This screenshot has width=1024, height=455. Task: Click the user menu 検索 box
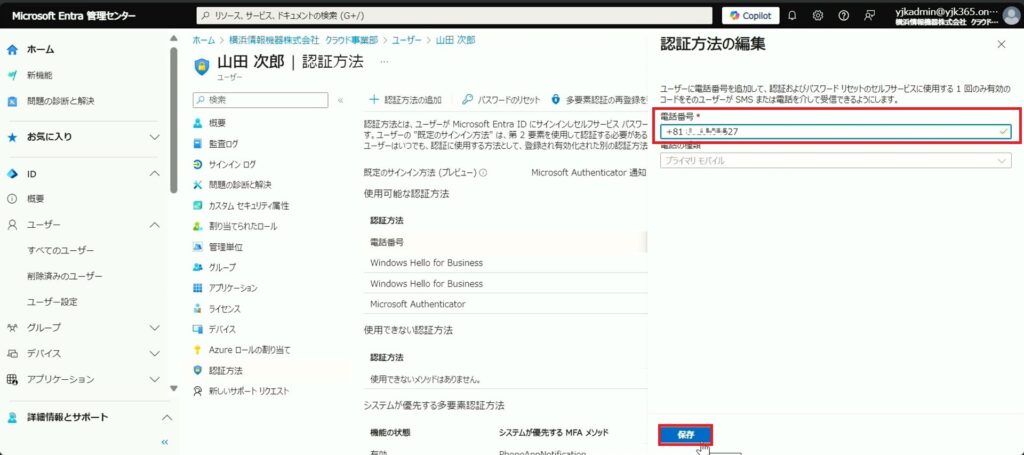(x=261, y=100)
